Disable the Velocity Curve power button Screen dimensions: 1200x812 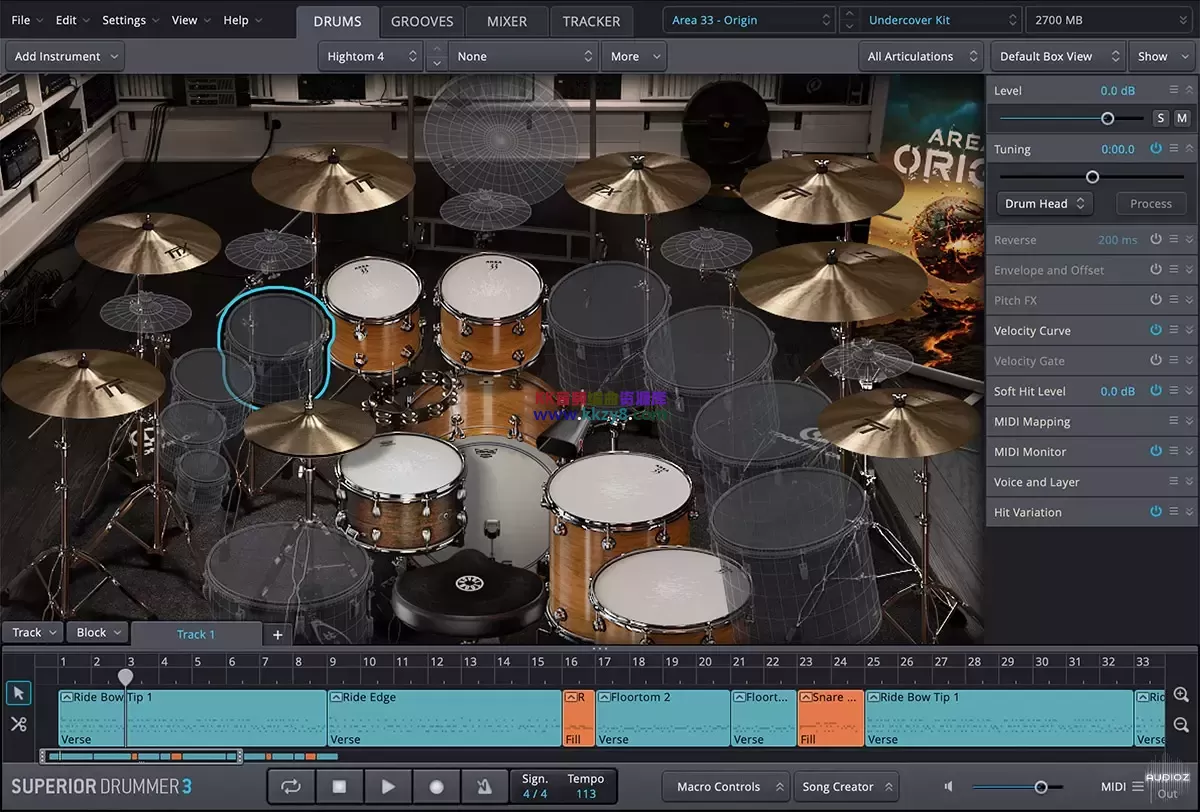click(x=1156, y=330)
